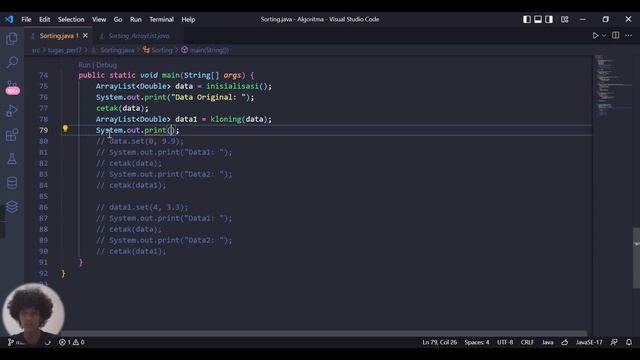
Task: Click the sync changes status icon
Action: [x=48, y=342]
